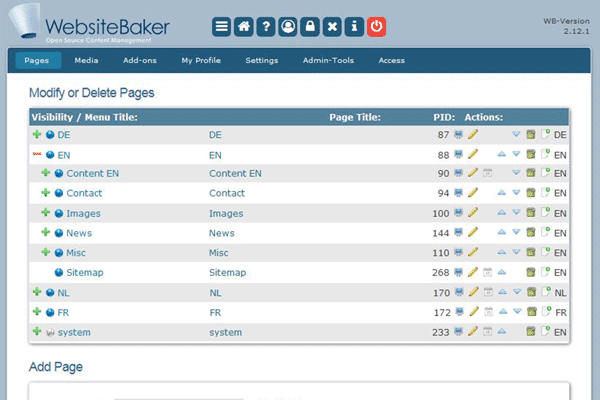Screen dimensions: 600x400
Task: Click the FR menu title link
Action: click(63, 313)
